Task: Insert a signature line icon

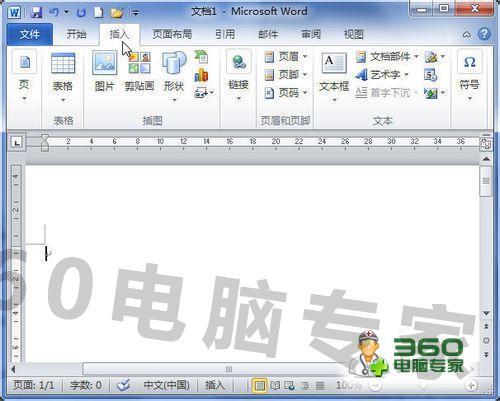Action: click(x=435, y=57)
